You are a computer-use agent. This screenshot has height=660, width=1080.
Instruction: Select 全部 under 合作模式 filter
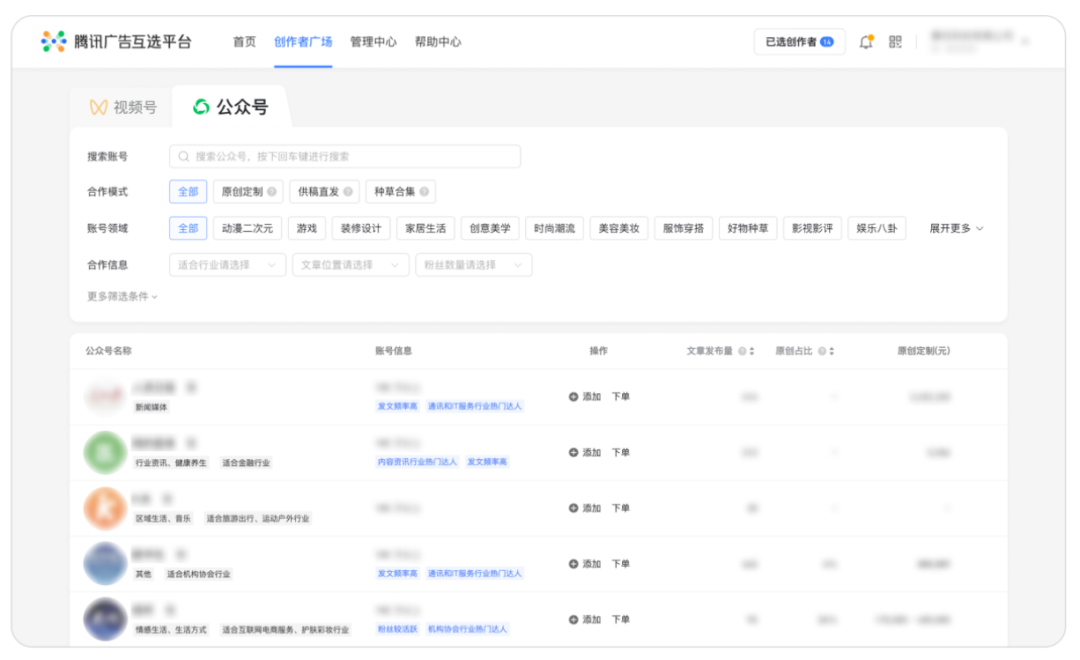188,192
